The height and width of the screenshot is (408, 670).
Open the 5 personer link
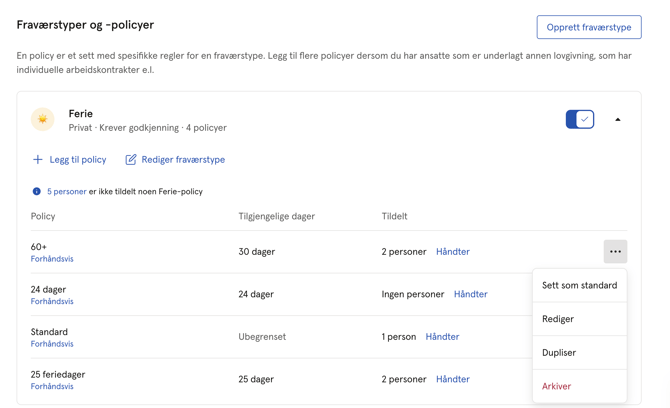(67, 191)
